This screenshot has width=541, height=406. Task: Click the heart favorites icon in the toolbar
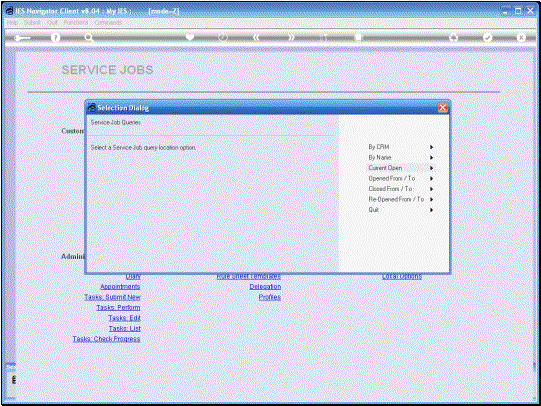[190, 37]
